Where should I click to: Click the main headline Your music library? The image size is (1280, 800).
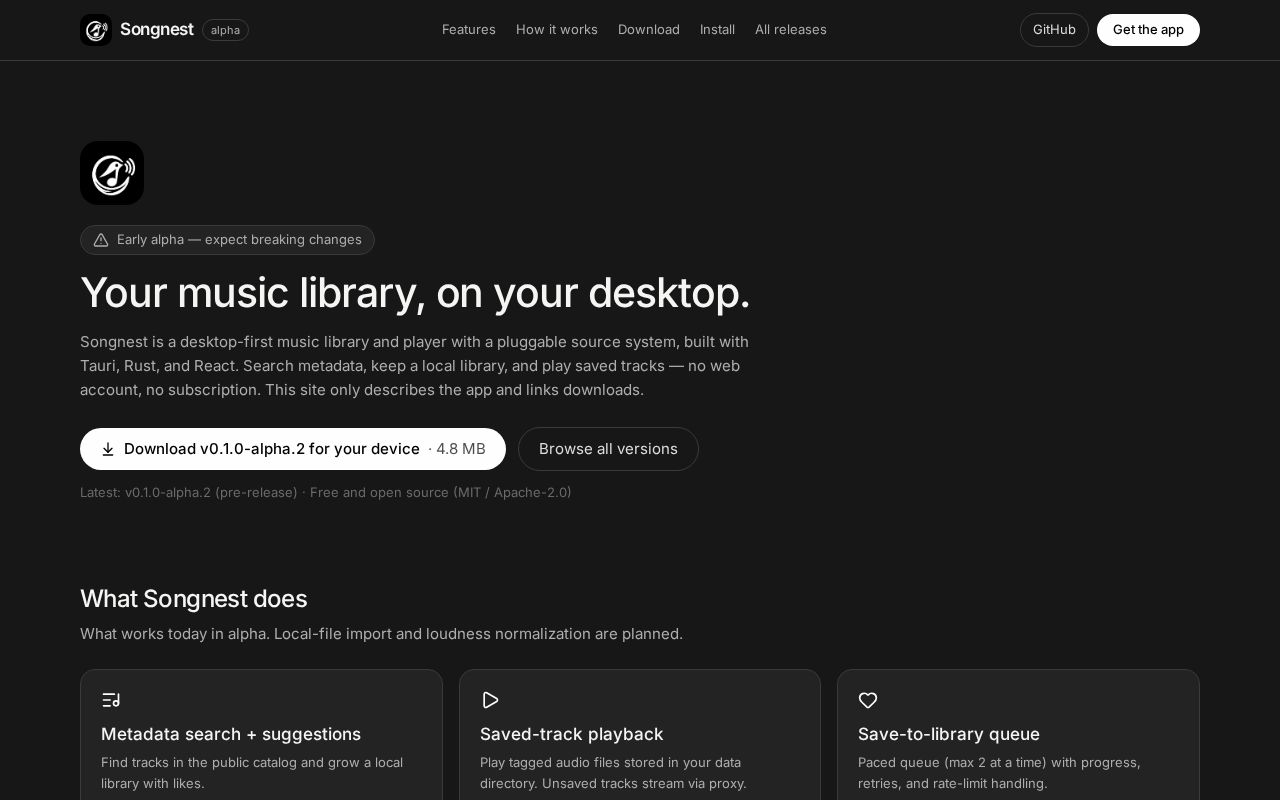click(x=415, y=293)
